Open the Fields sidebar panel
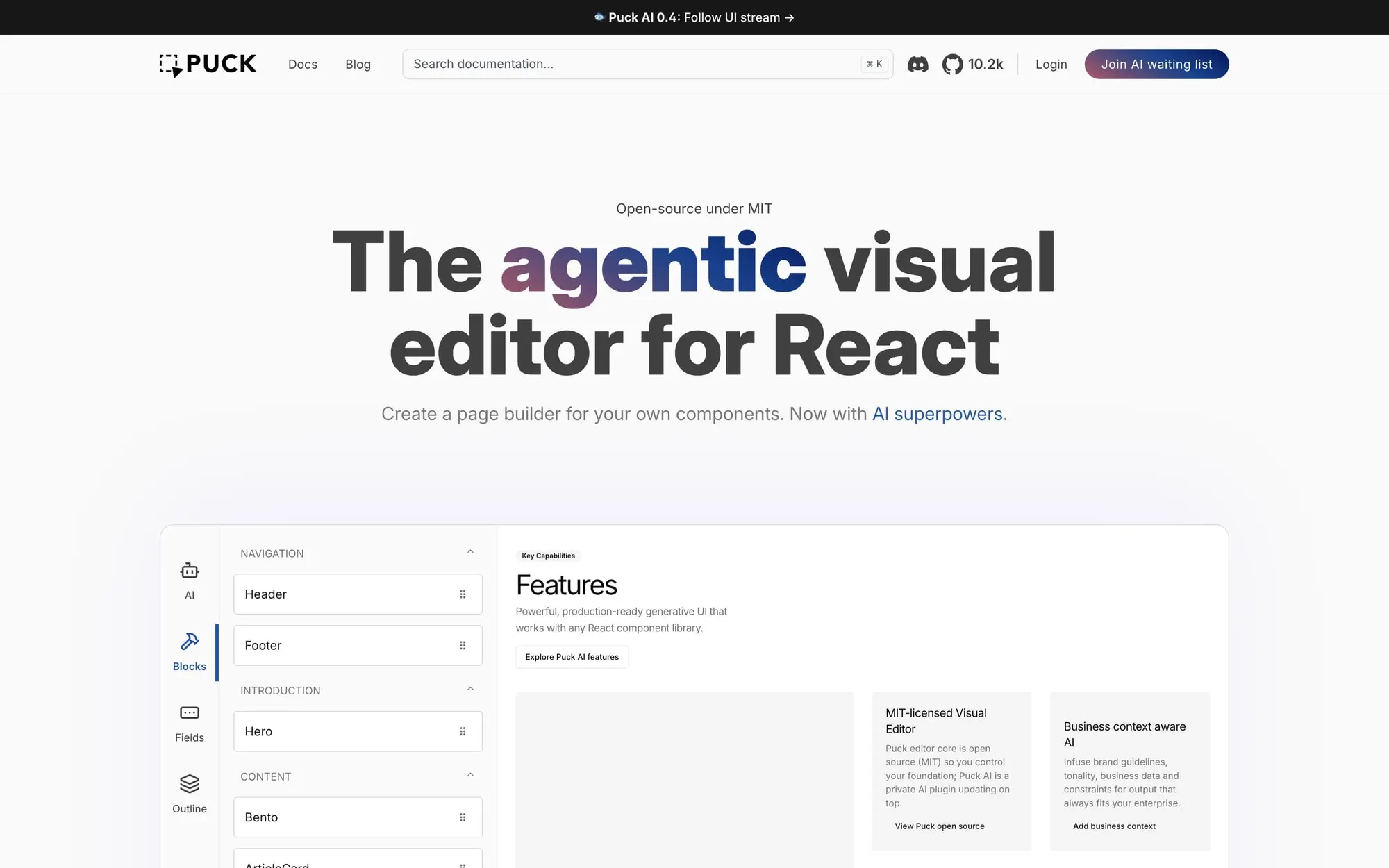 coord(190,723)
